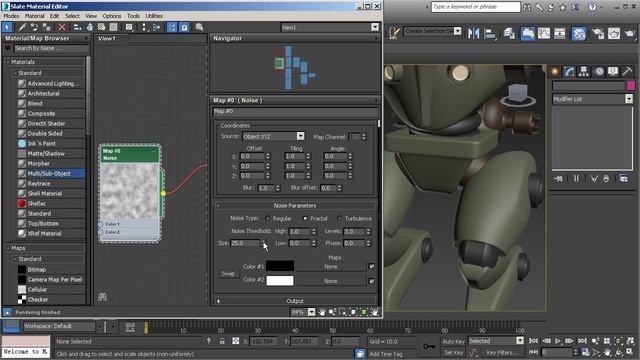Open the Align tool in main toolbar
640x360 pixels.
[490, 33]
